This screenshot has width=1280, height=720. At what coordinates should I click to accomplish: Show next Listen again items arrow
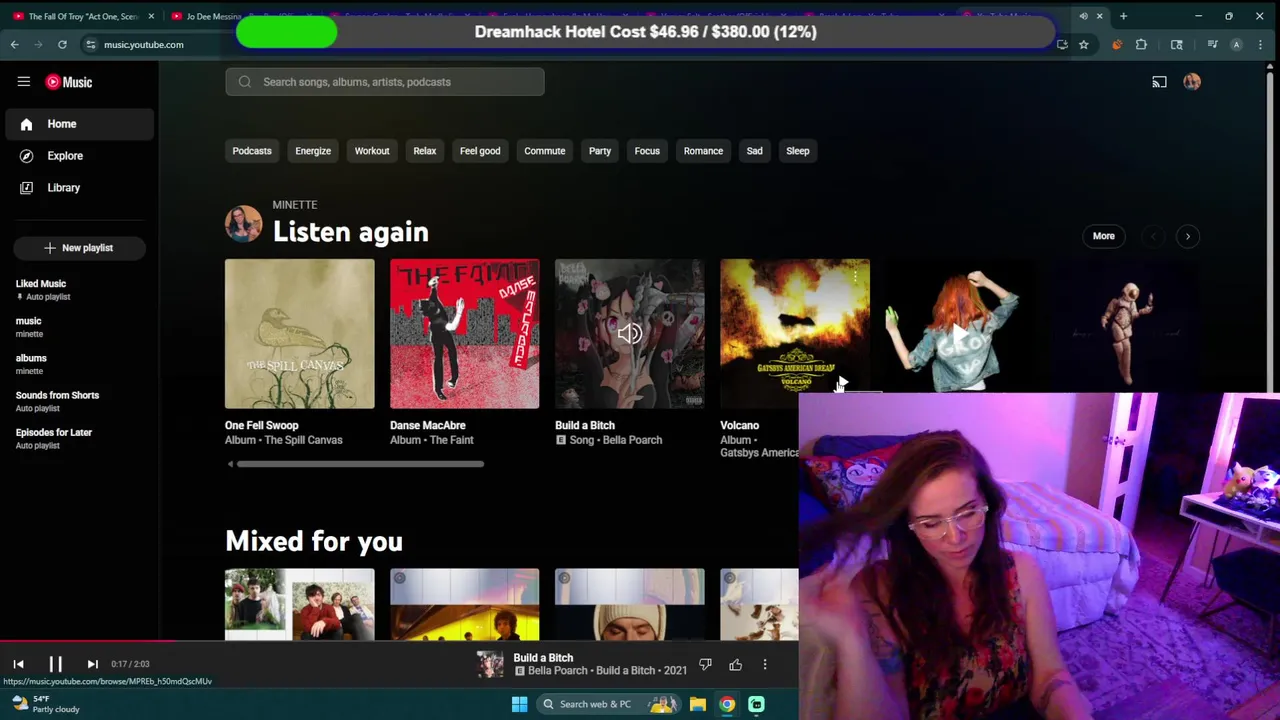(x=1188, y=236)
